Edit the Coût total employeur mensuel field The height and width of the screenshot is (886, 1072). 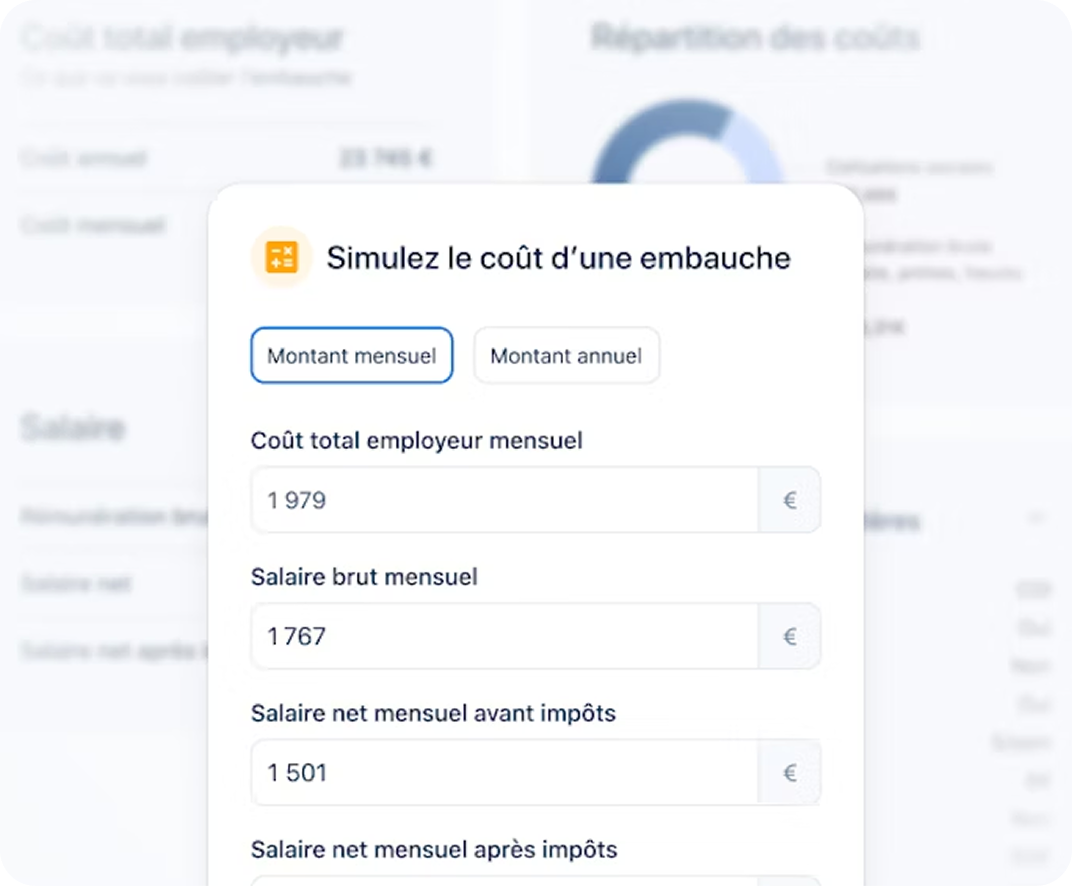pos(505,500)
